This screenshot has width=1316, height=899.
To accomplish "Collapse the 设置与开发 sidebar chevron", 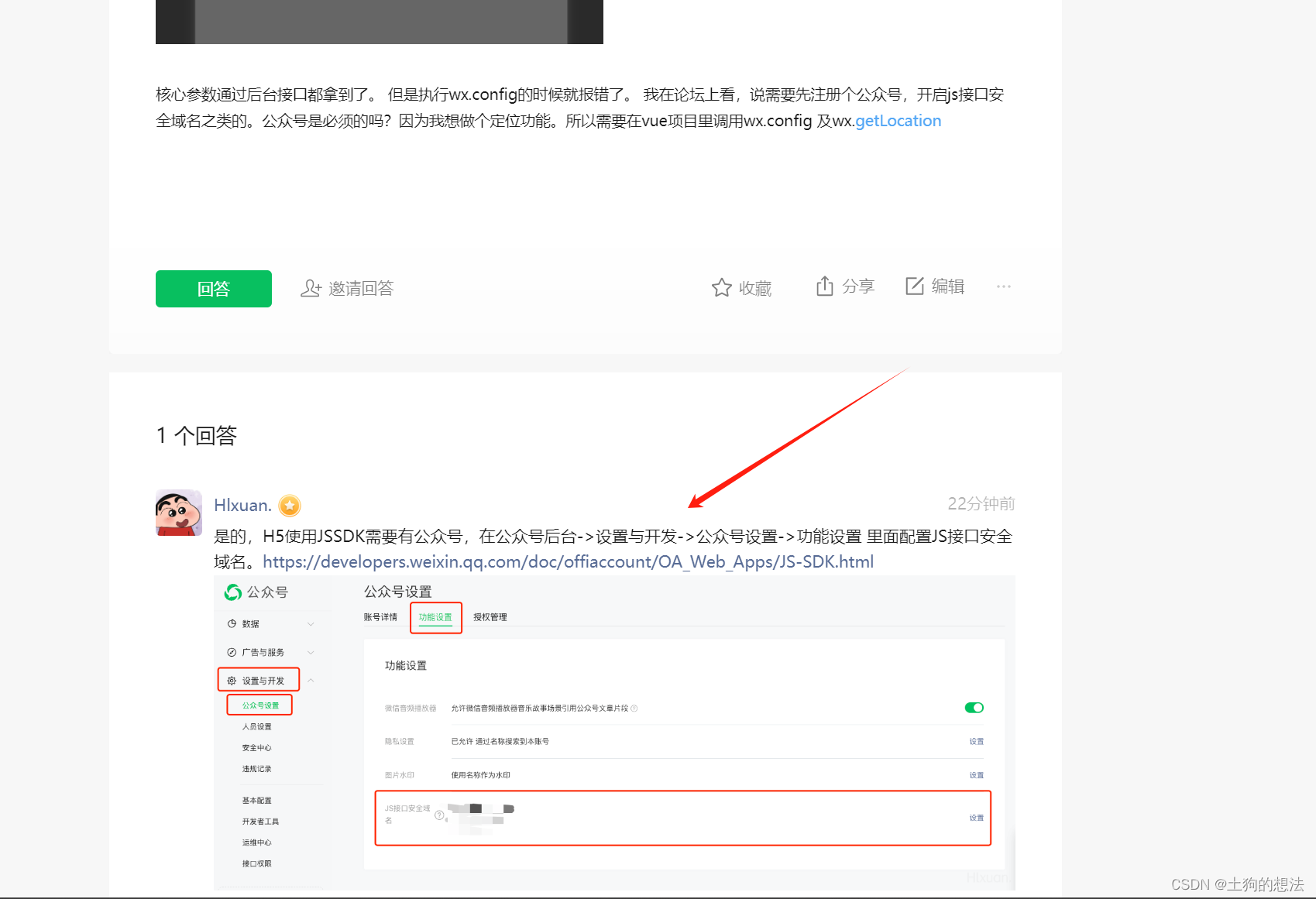I will [x=311, y=680].
